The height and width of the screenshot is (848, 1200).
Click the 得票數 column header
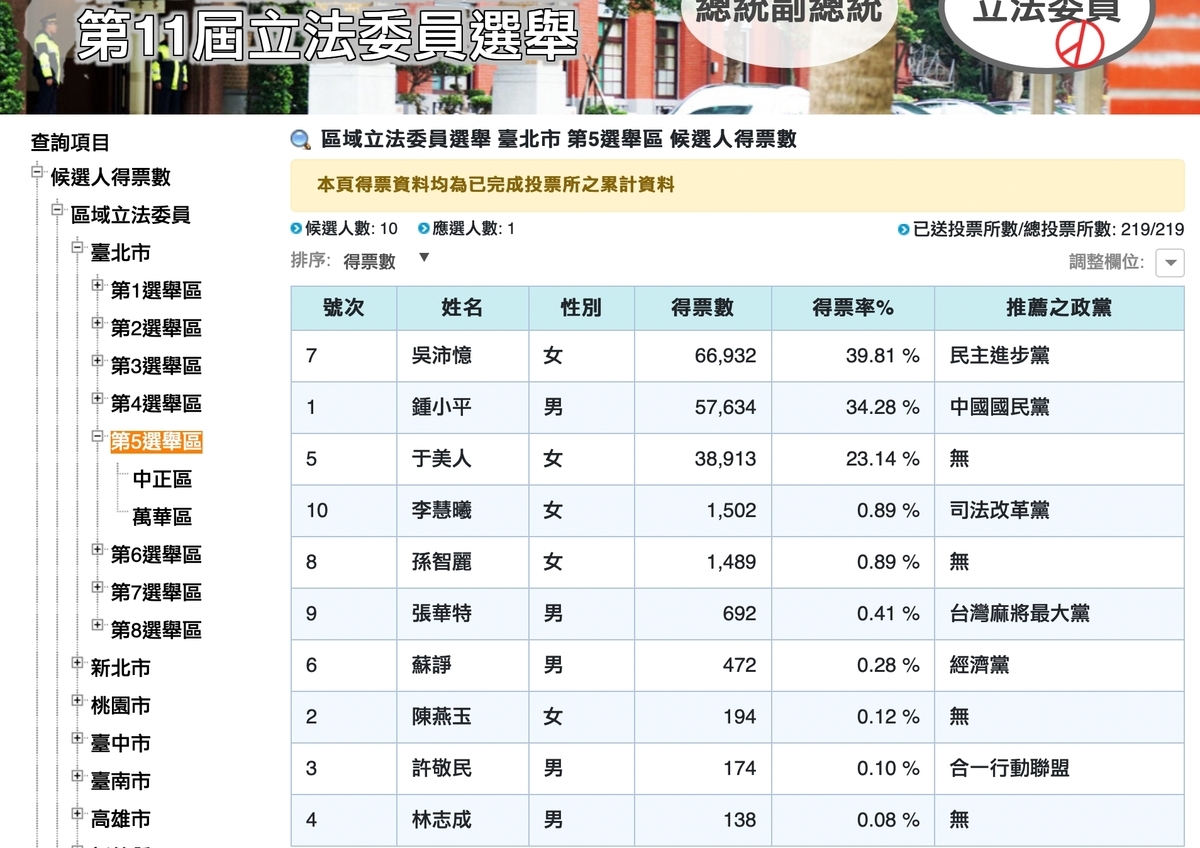(703, 308)
